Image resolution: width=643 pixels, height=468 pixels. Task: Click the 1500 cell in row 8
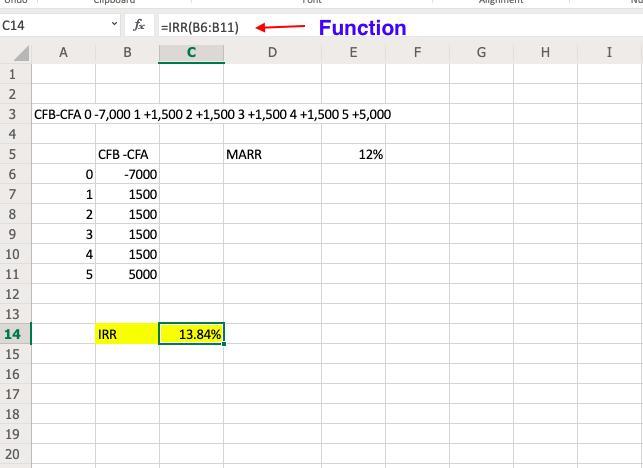point(127,214)
